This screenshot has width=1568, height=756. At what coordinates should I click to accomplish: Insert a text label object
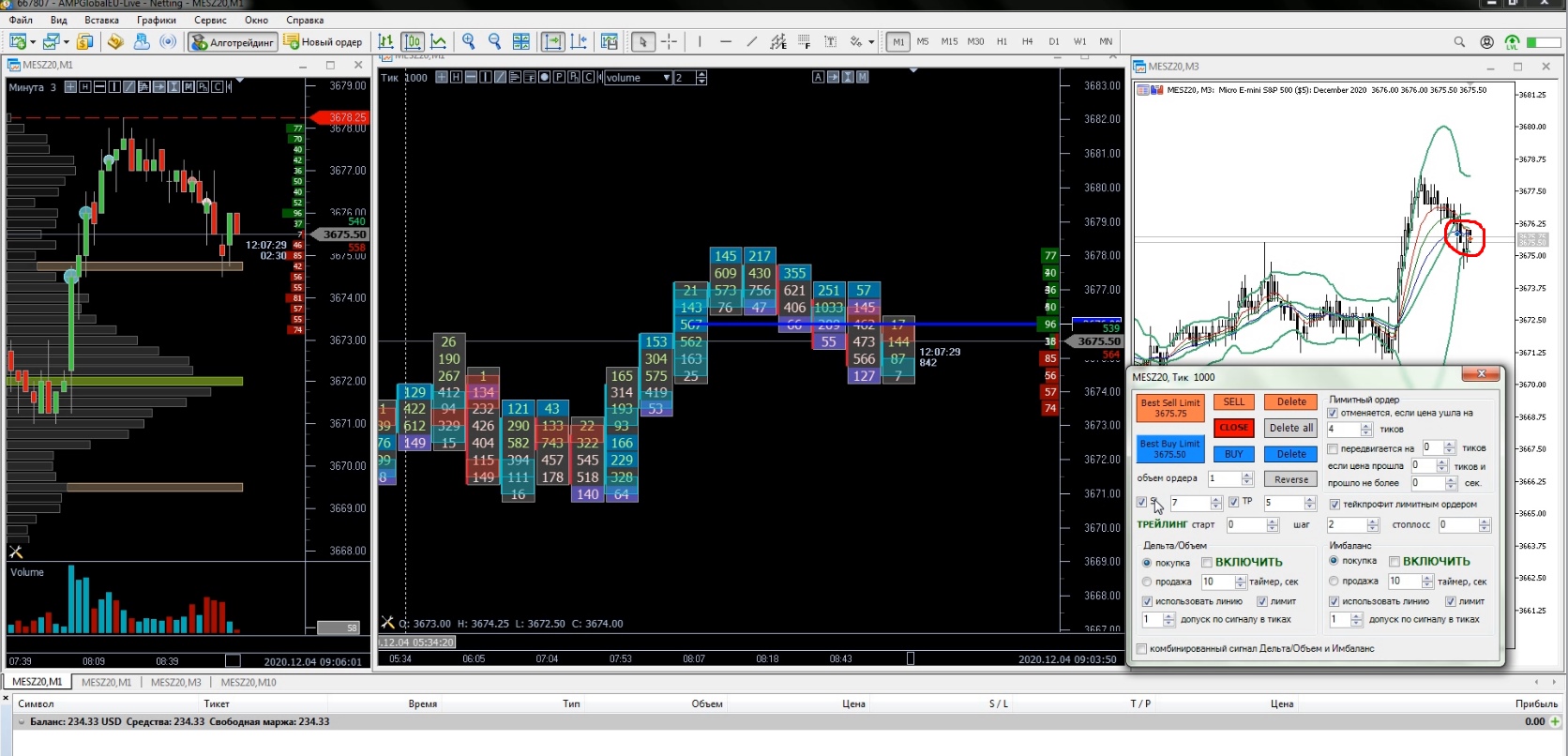(x=831, y=41)
